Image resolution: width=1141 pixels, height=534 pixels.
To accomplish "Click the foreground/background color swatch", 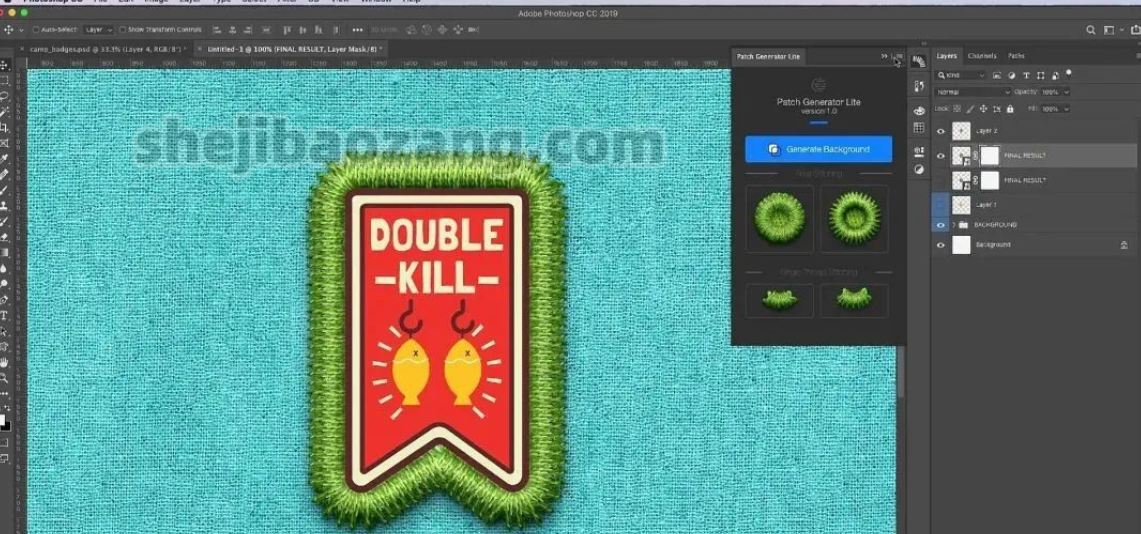I will click(4, 421).
